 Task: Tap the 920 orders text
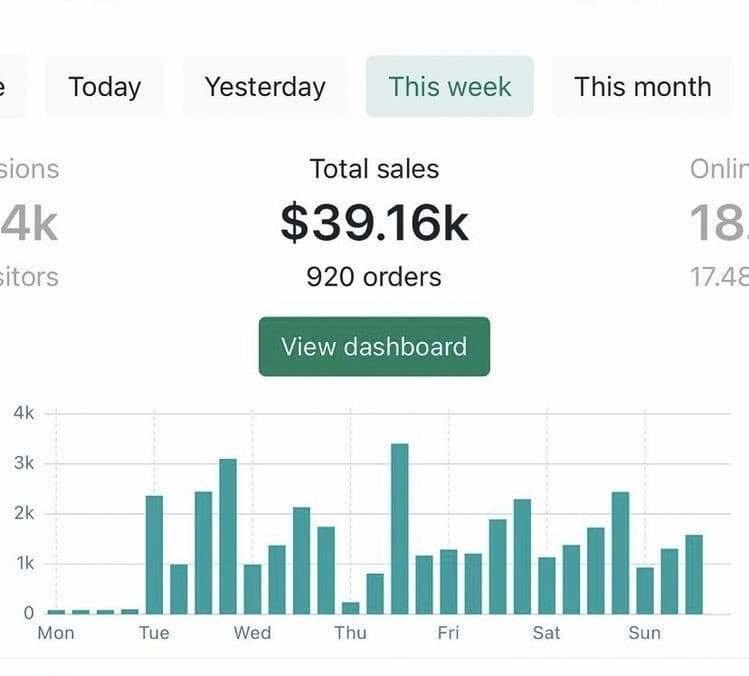pos(374,276)
